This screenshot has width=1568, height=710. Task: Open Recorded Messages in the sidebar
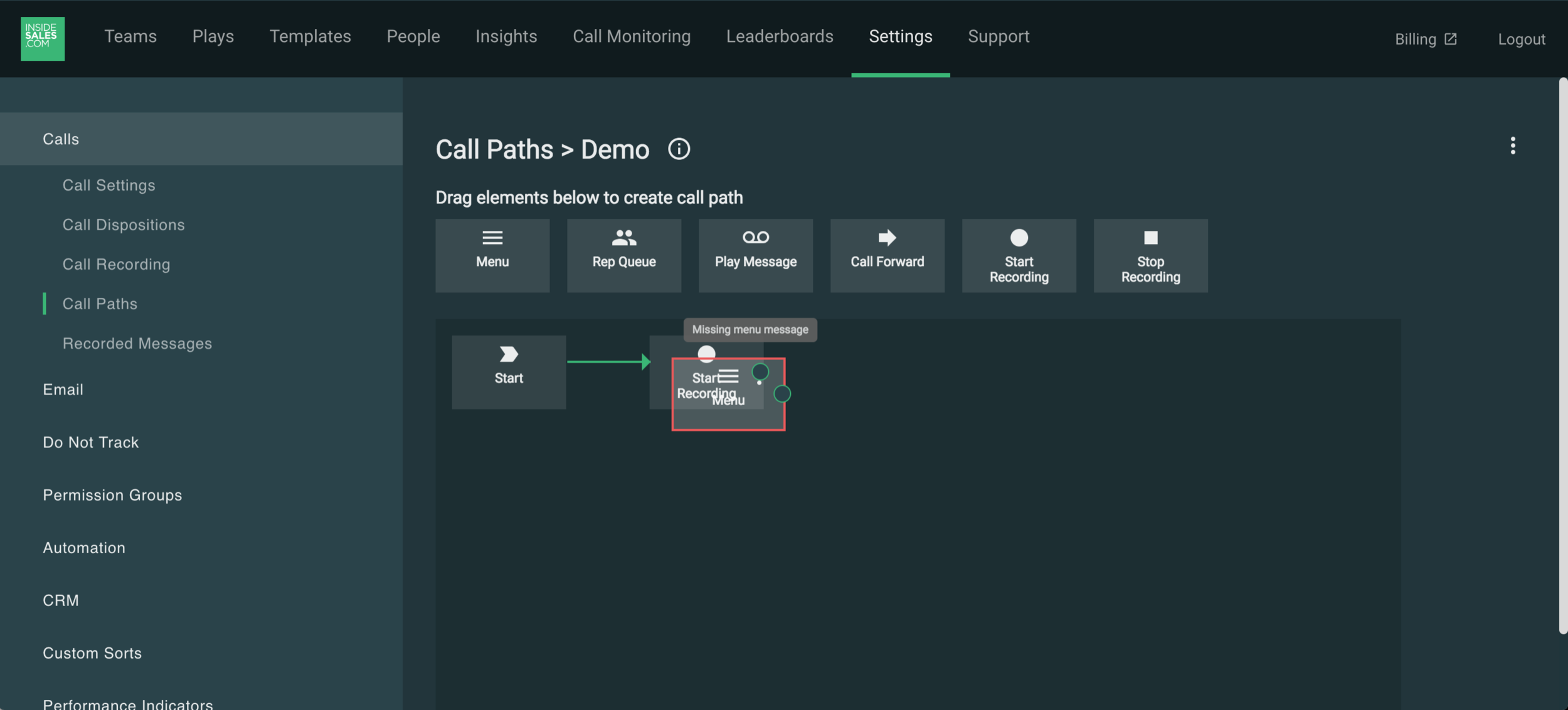coord(137,343)
